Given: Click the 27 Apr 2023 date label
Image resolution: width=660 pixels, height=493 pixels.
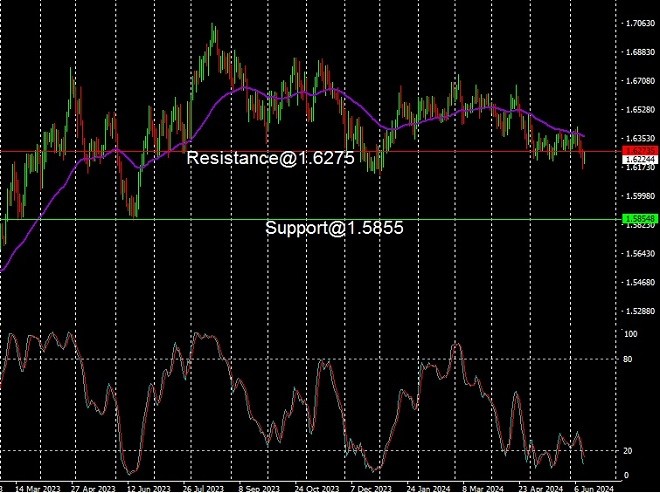Looking at the screenshot, I should 93,489.
